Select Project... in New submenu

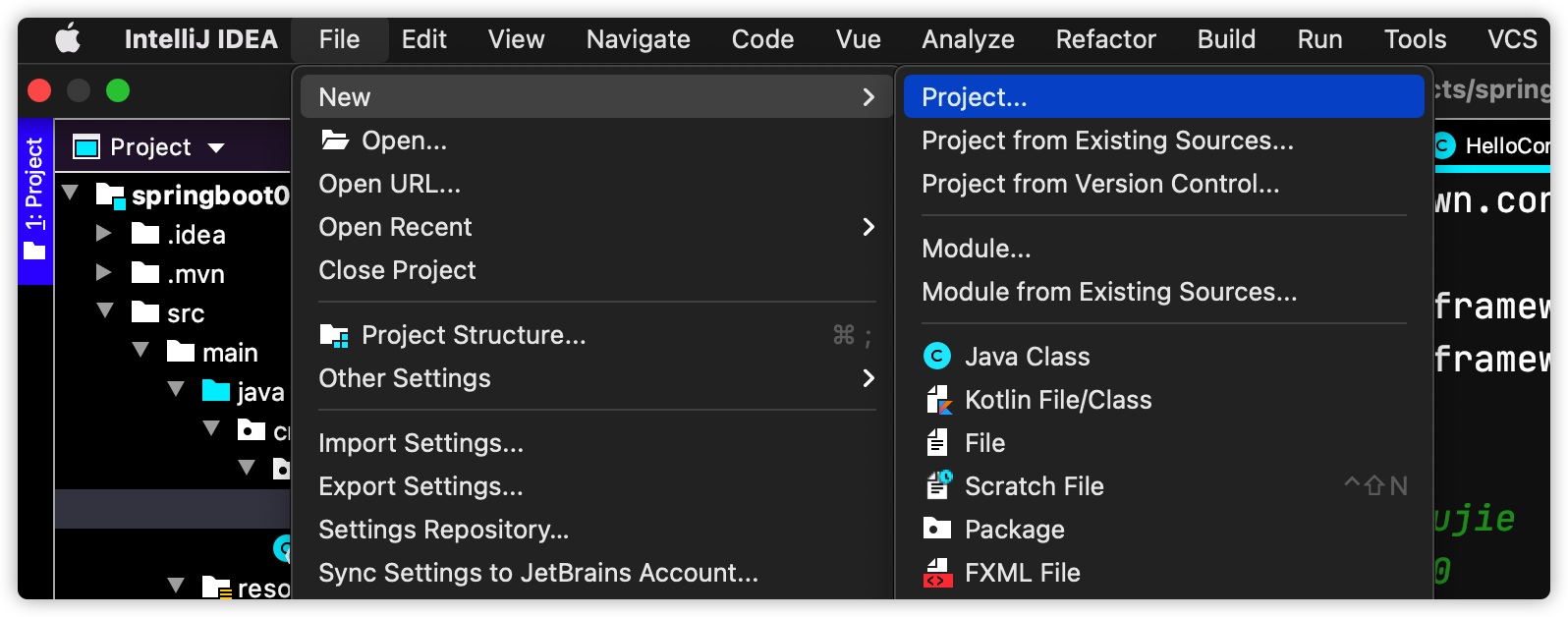pyautogui.click(x=1163, y=97)
